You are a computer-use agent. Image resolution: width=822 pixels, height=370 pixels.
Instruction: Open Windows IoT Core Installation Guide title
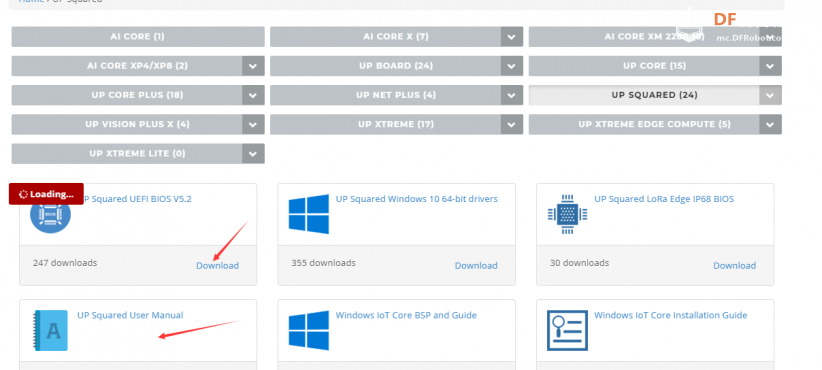coord(670,315)
